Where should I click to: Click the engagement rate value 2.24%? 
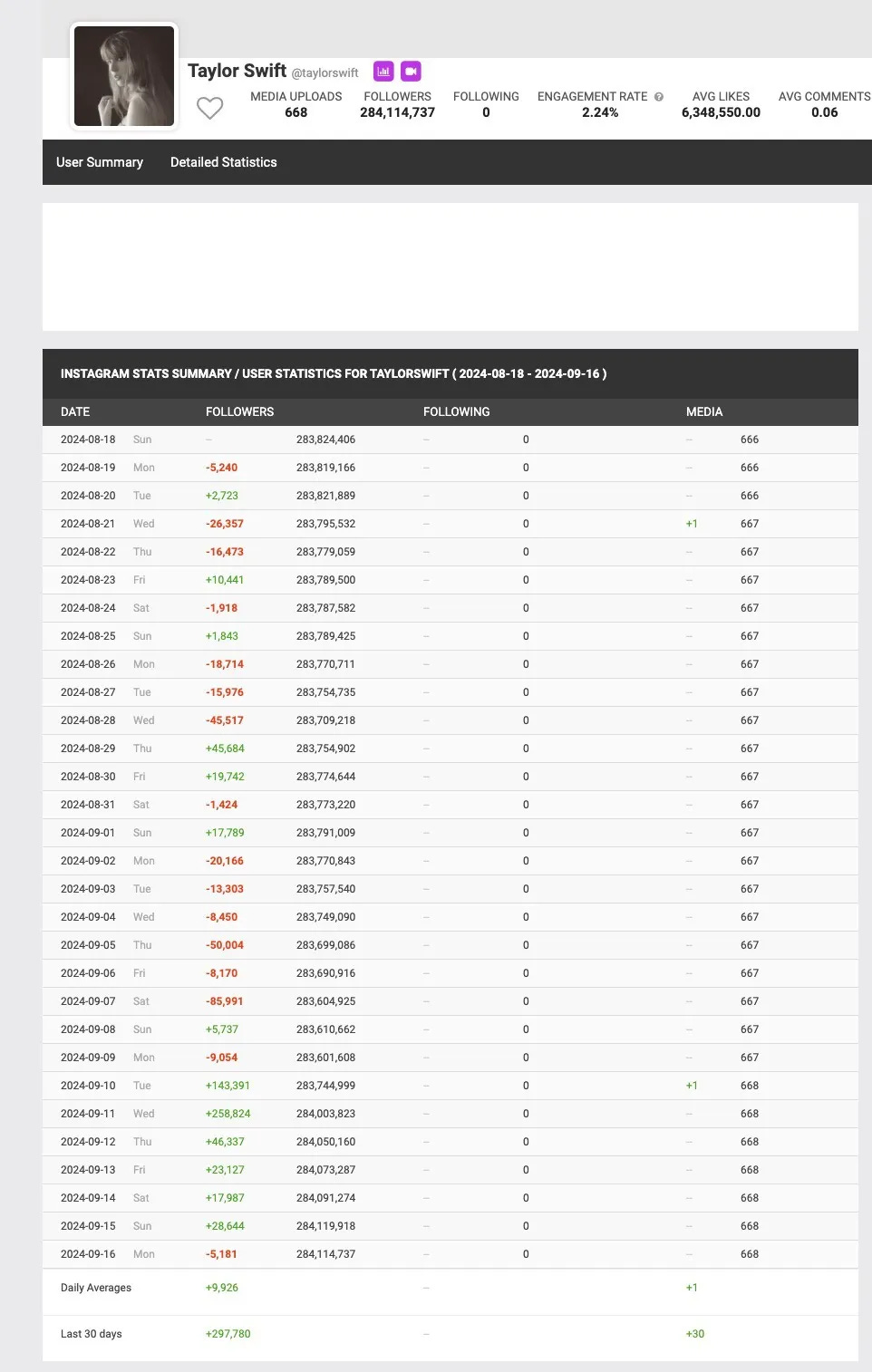pos(600,112)
